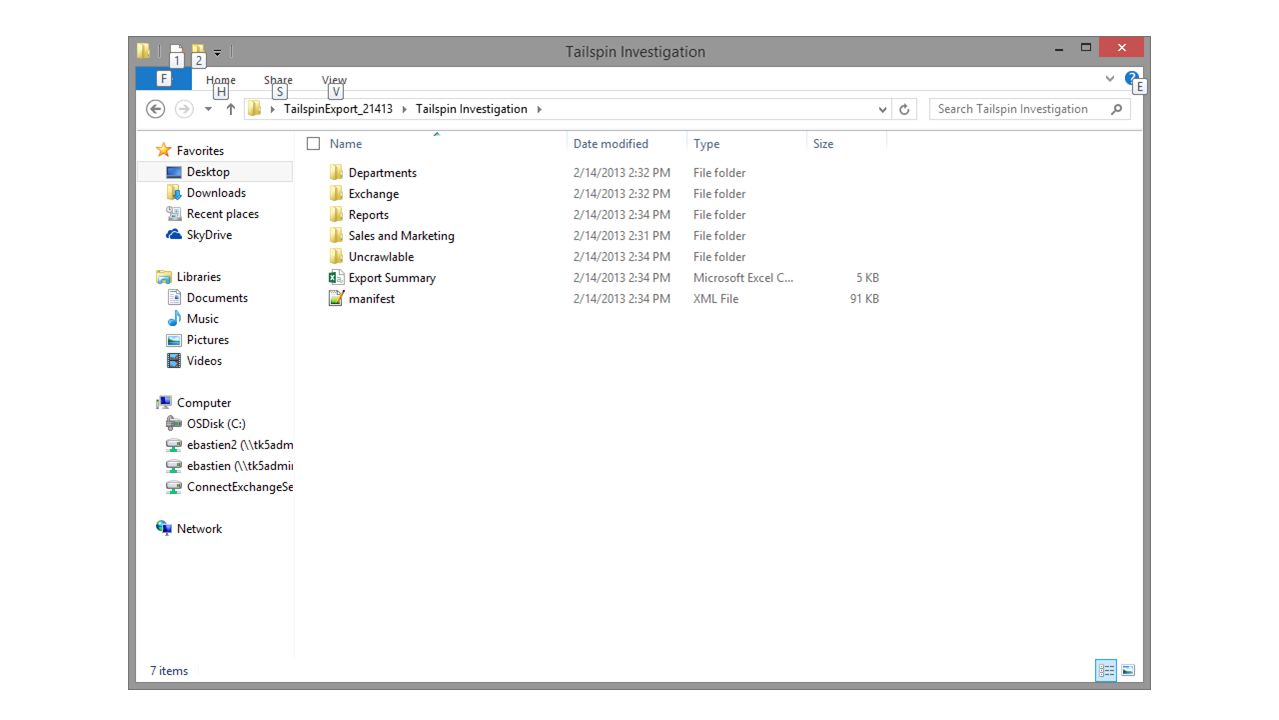1279x720 pixels.
Task: Open Help with the question mark icon
Action: pos(1132,78)
